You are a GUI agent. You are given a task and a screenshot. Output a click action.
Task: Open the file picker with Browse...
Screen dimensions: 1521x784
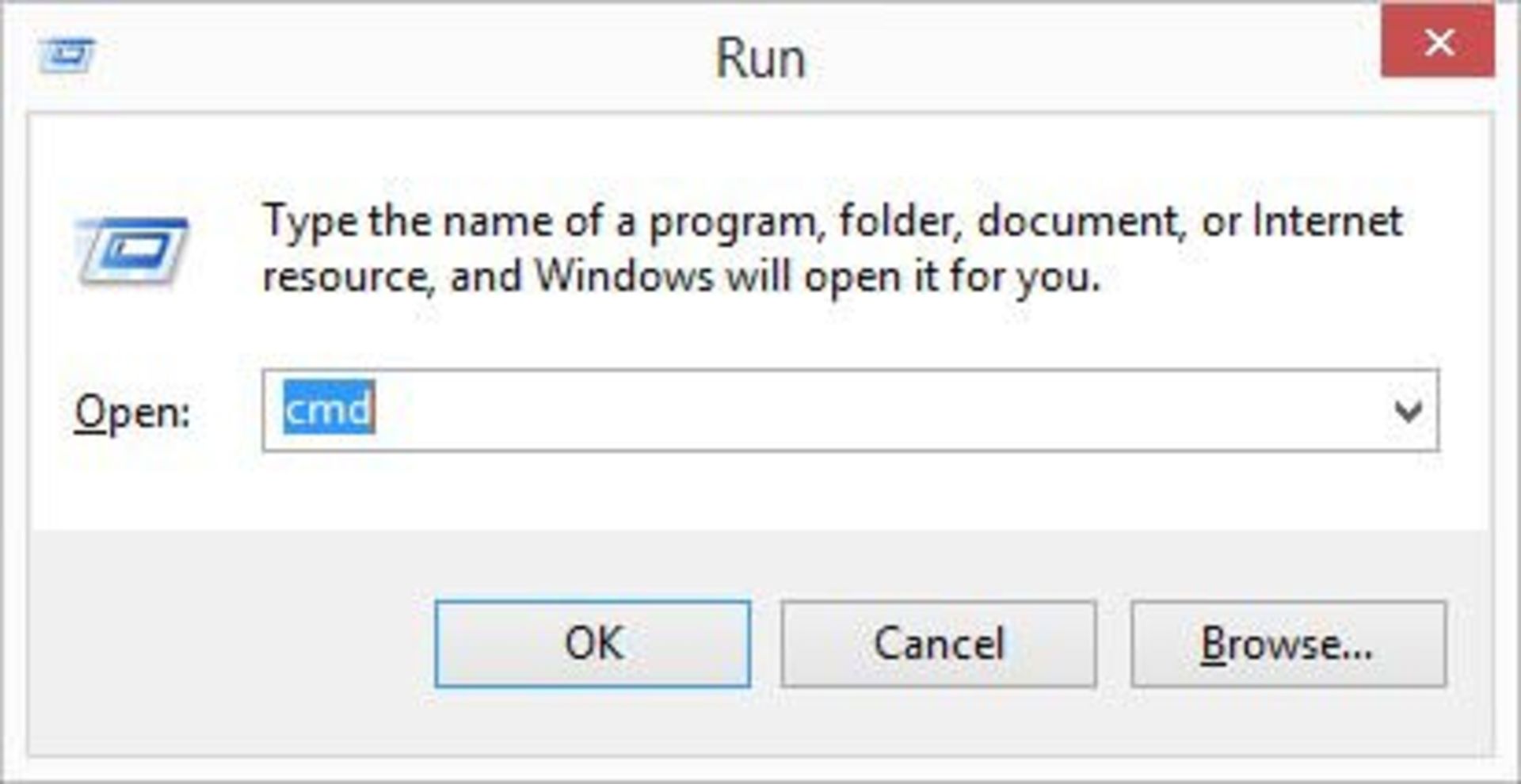(1288, 644)
